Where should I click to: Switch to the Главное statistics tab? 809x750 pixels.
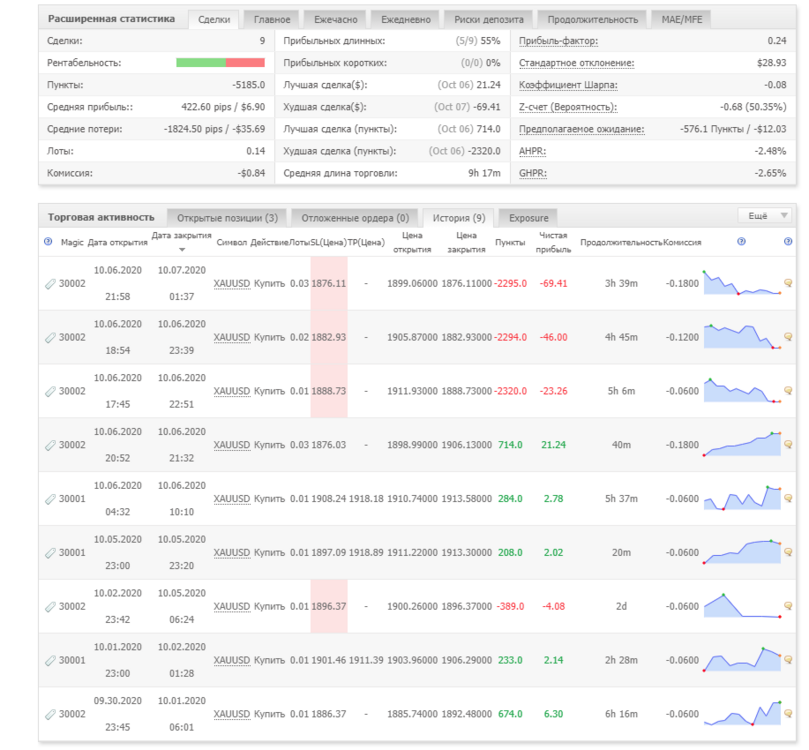272,20
